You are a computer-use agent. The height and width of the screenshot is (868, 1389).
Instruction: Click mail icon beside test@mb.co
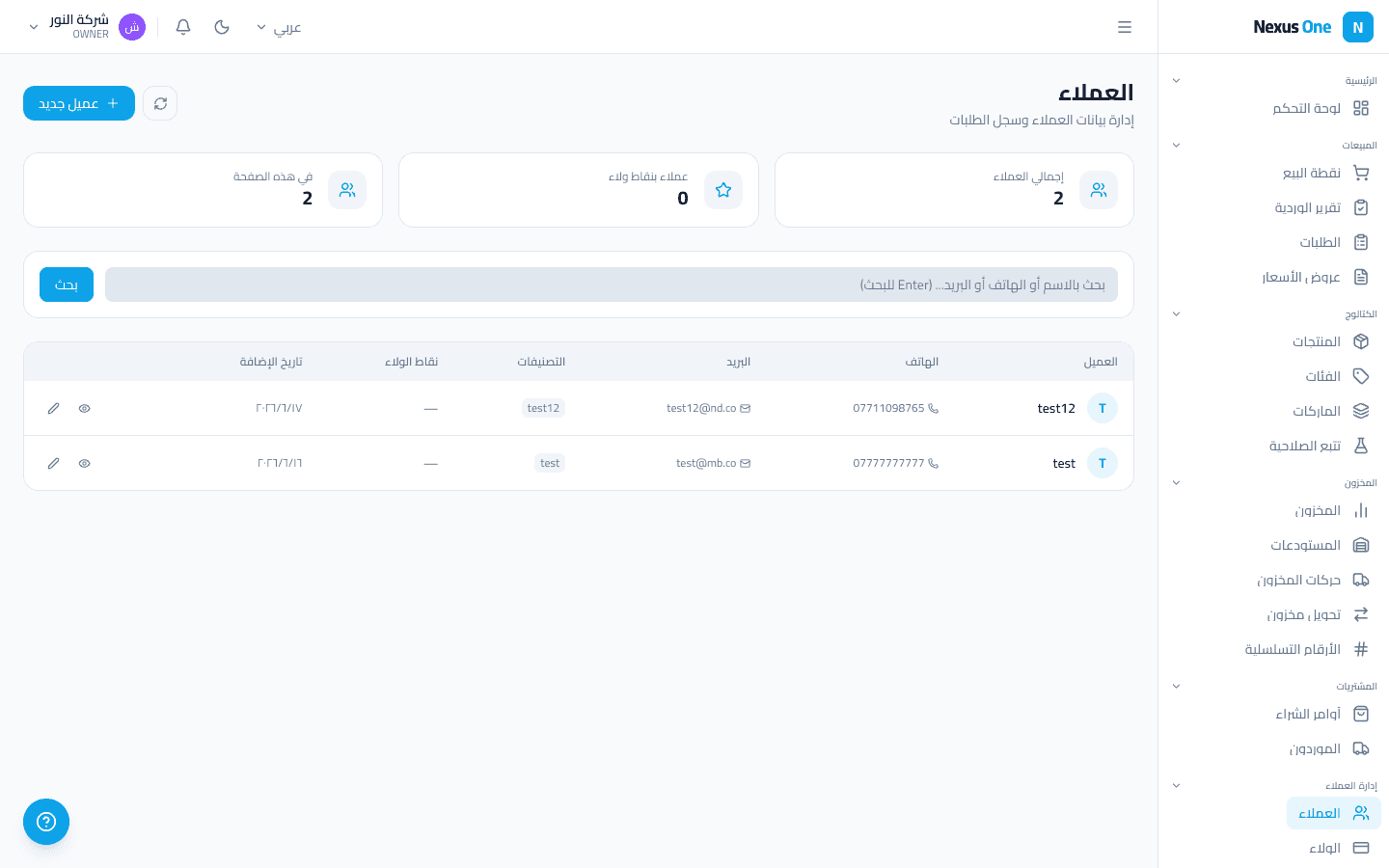click(x=745, y=463)
